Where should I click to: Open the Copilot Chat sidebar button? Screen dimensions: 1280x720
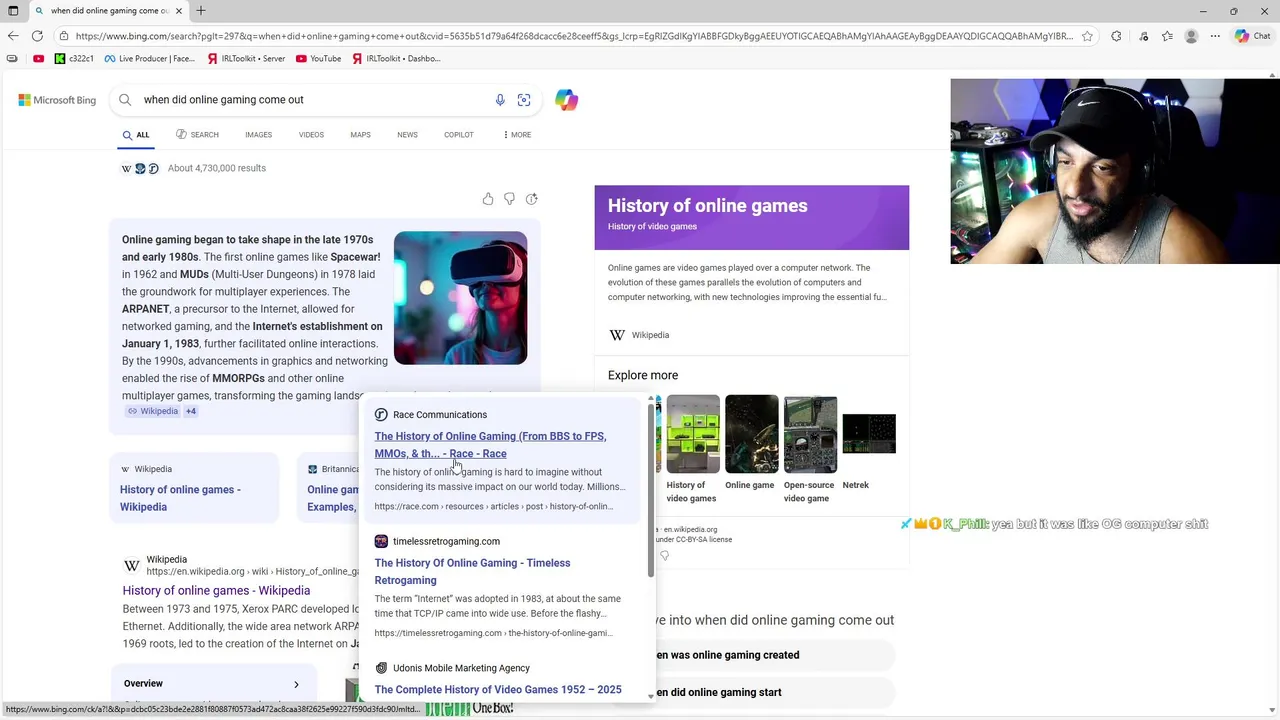[x=1252, y=36]
